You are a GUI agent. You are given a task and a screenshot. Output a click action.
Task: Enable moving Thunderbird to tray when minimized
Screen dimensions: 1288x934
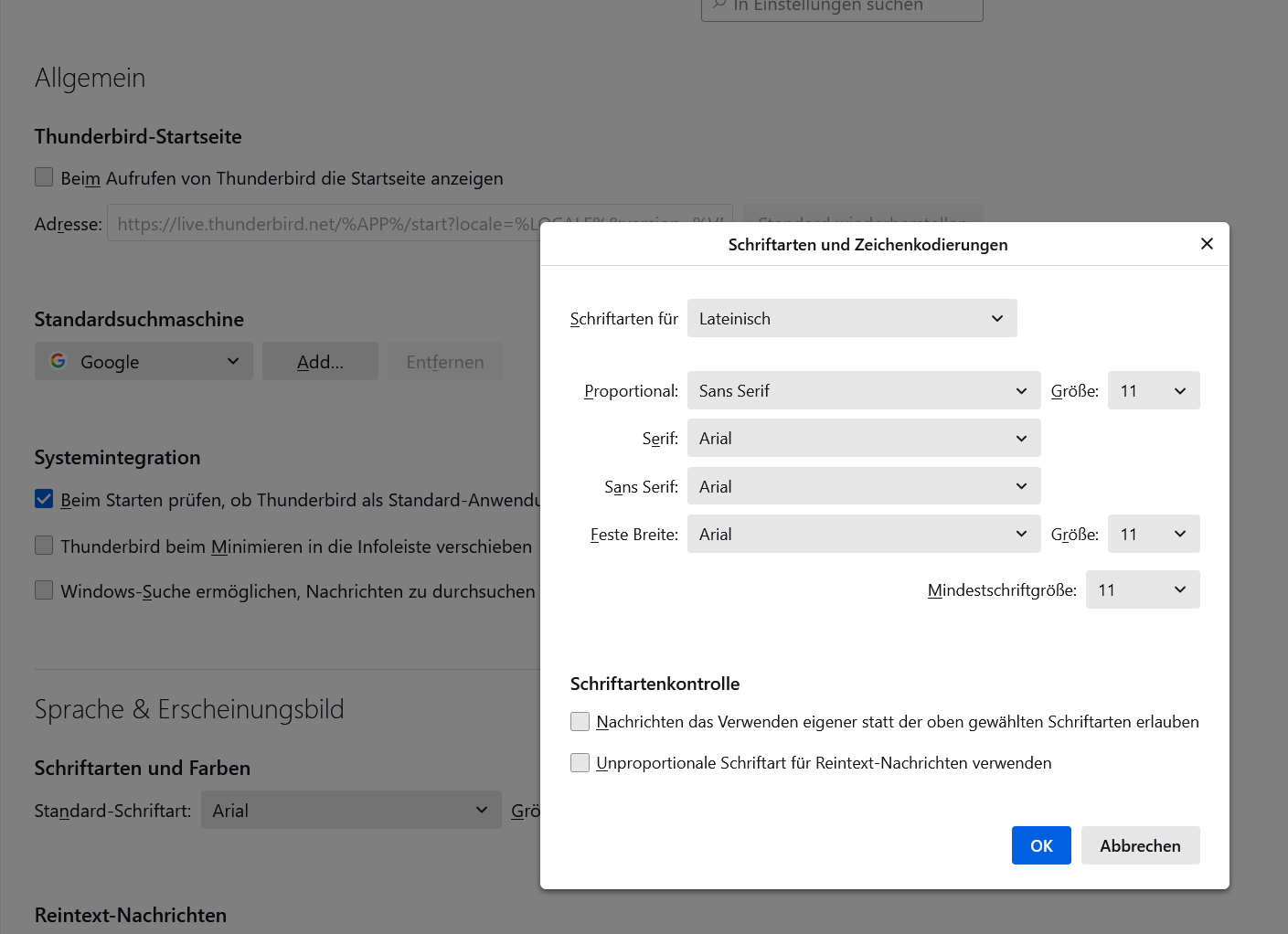pyautogui.click(x=43, y=545)
